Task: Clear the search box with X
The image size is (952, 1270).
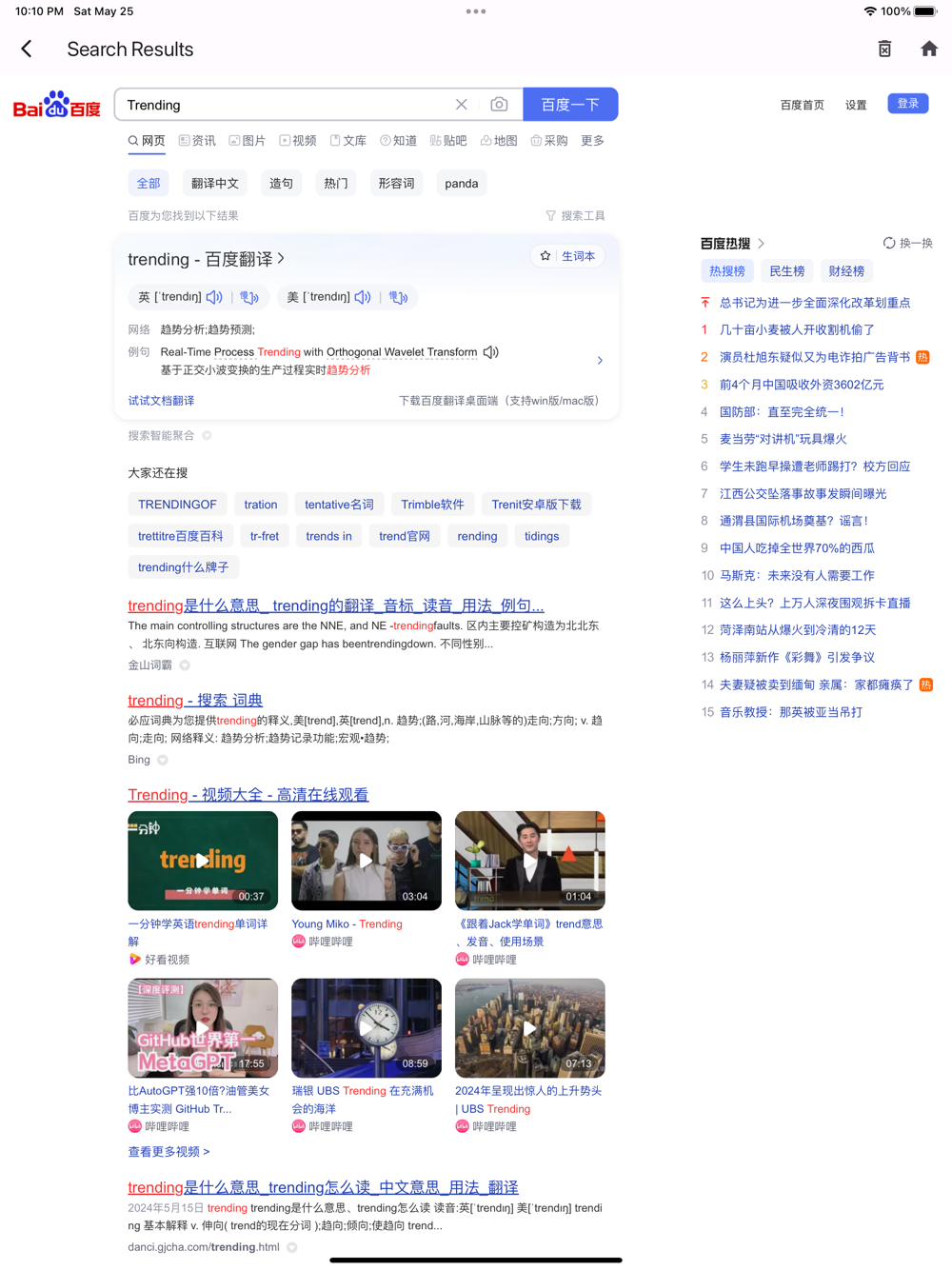Action: click(462, 105)
